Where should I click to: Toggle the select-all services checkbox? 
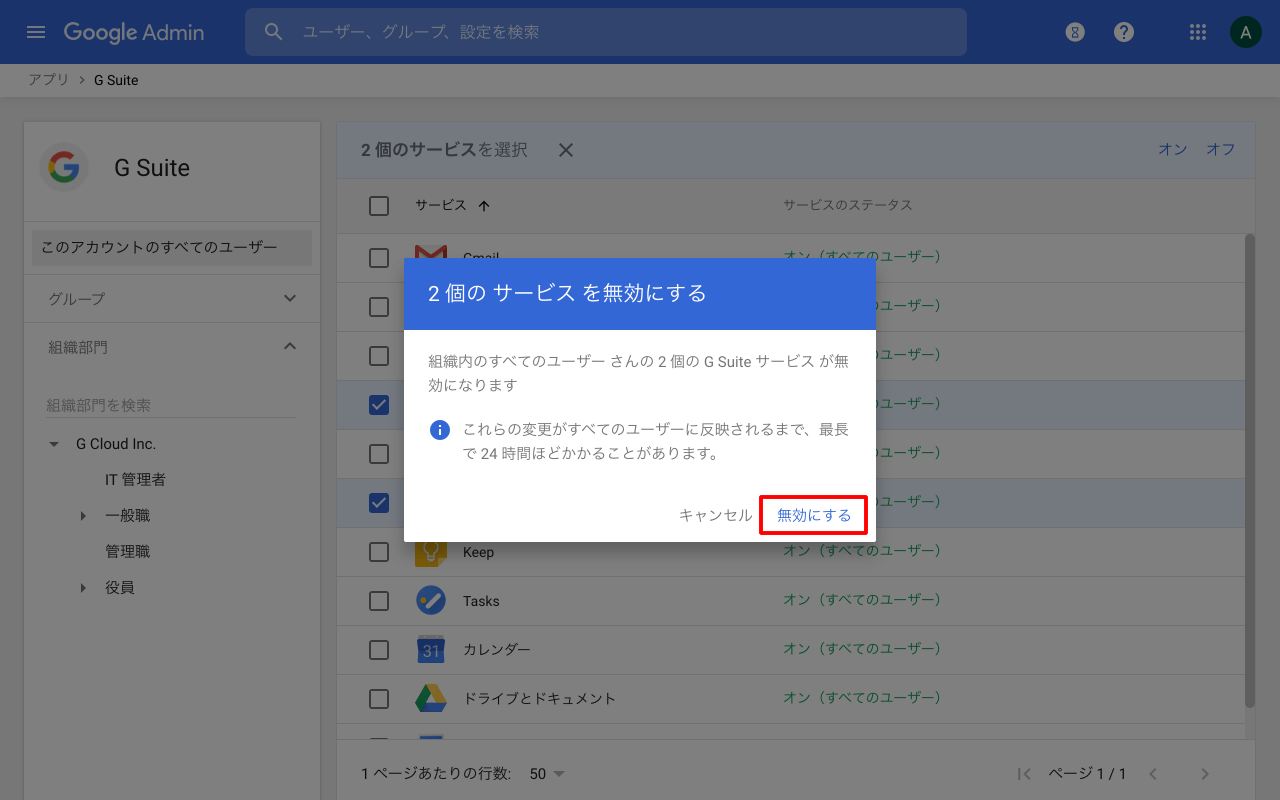pyautogui.click(x=379, y=206)
